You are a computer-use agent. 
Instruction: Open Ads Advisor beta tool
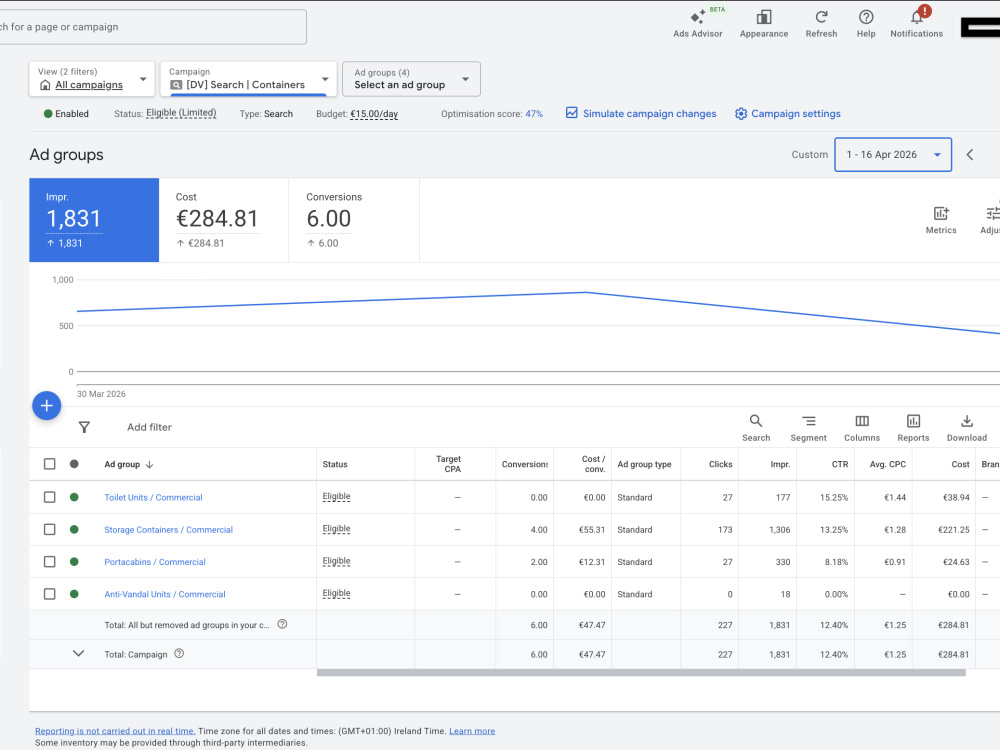click(698, 24)
